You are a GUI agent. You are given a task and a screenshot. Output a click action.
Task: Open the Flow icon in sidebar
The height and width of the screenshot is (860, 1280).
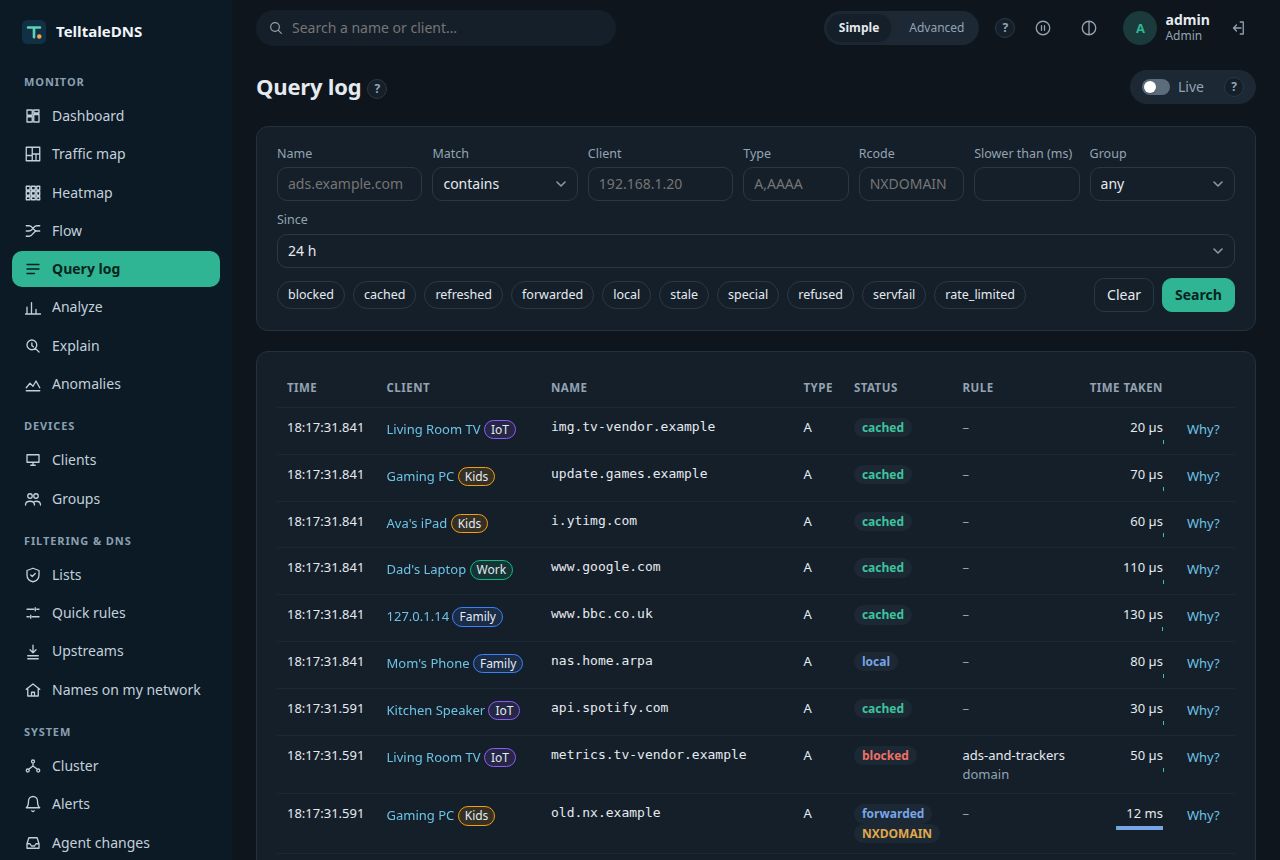point(33,231)
